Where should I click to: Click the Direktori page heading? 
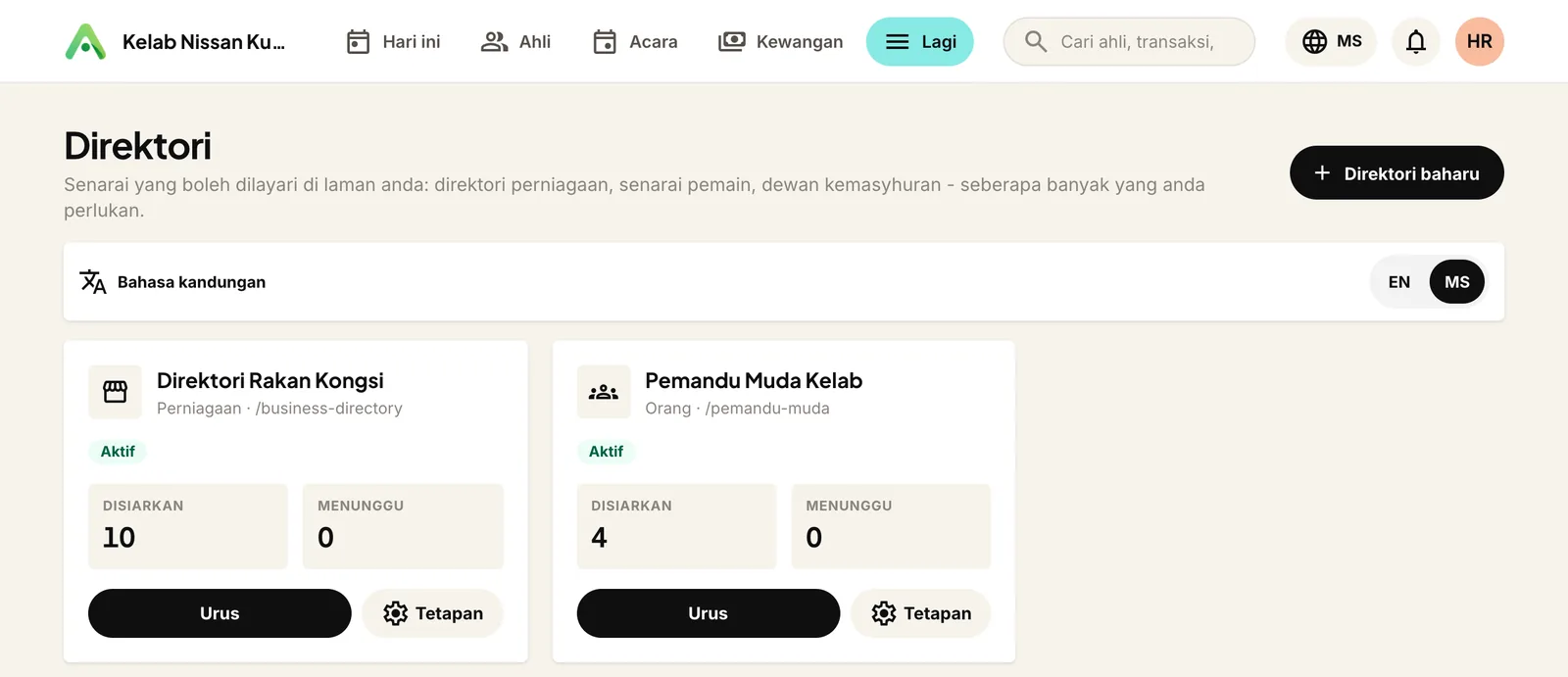(x=137, y=146)
